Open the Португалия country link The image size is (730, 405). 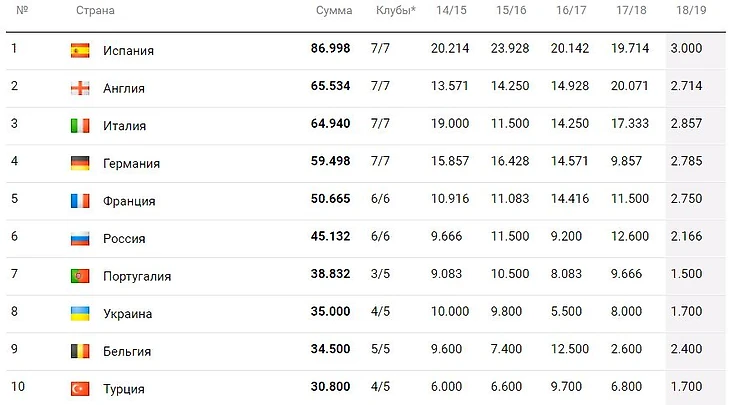(x=137, y=276)
